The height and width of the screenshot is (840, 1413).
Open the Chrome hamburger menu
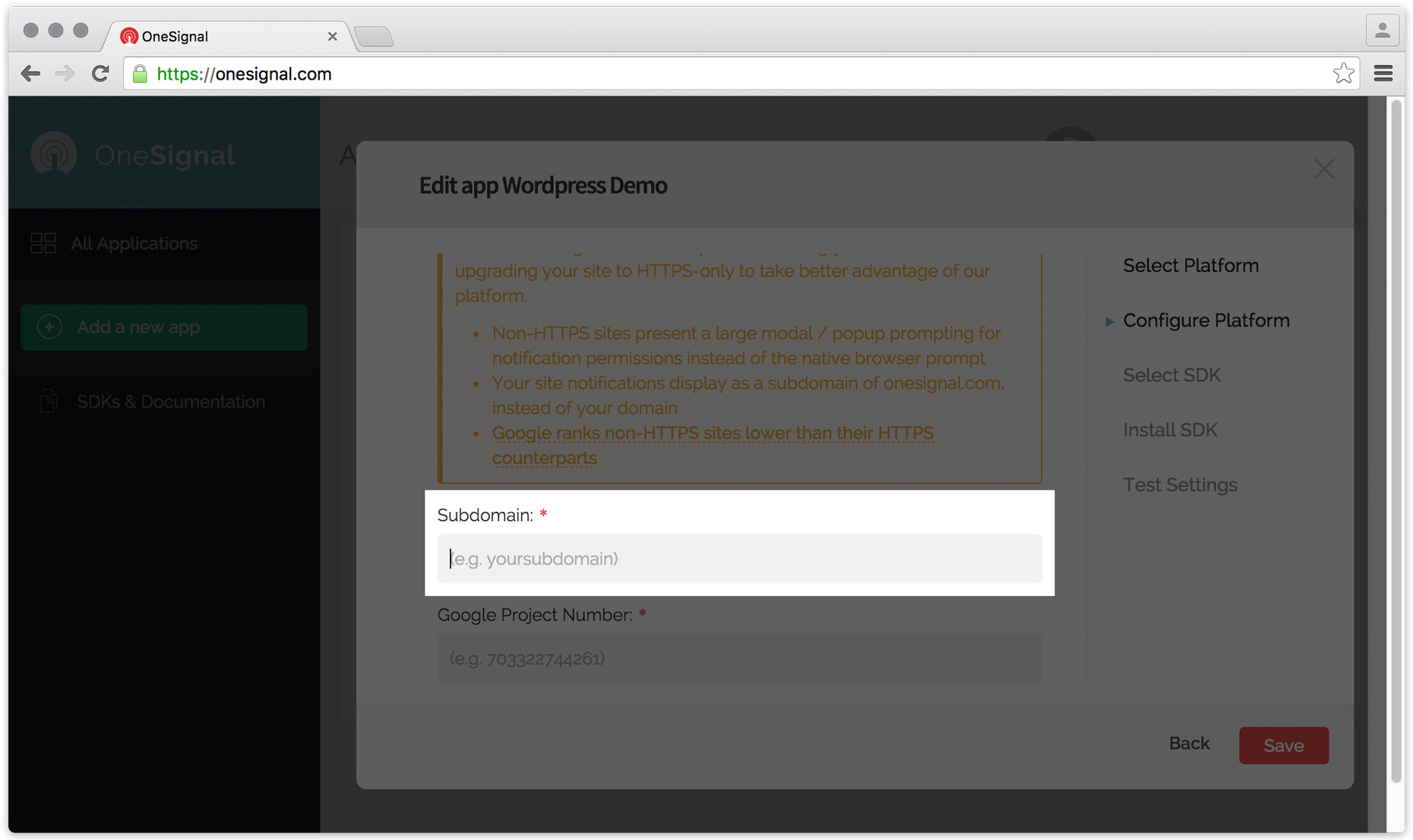pos(1383,74)
